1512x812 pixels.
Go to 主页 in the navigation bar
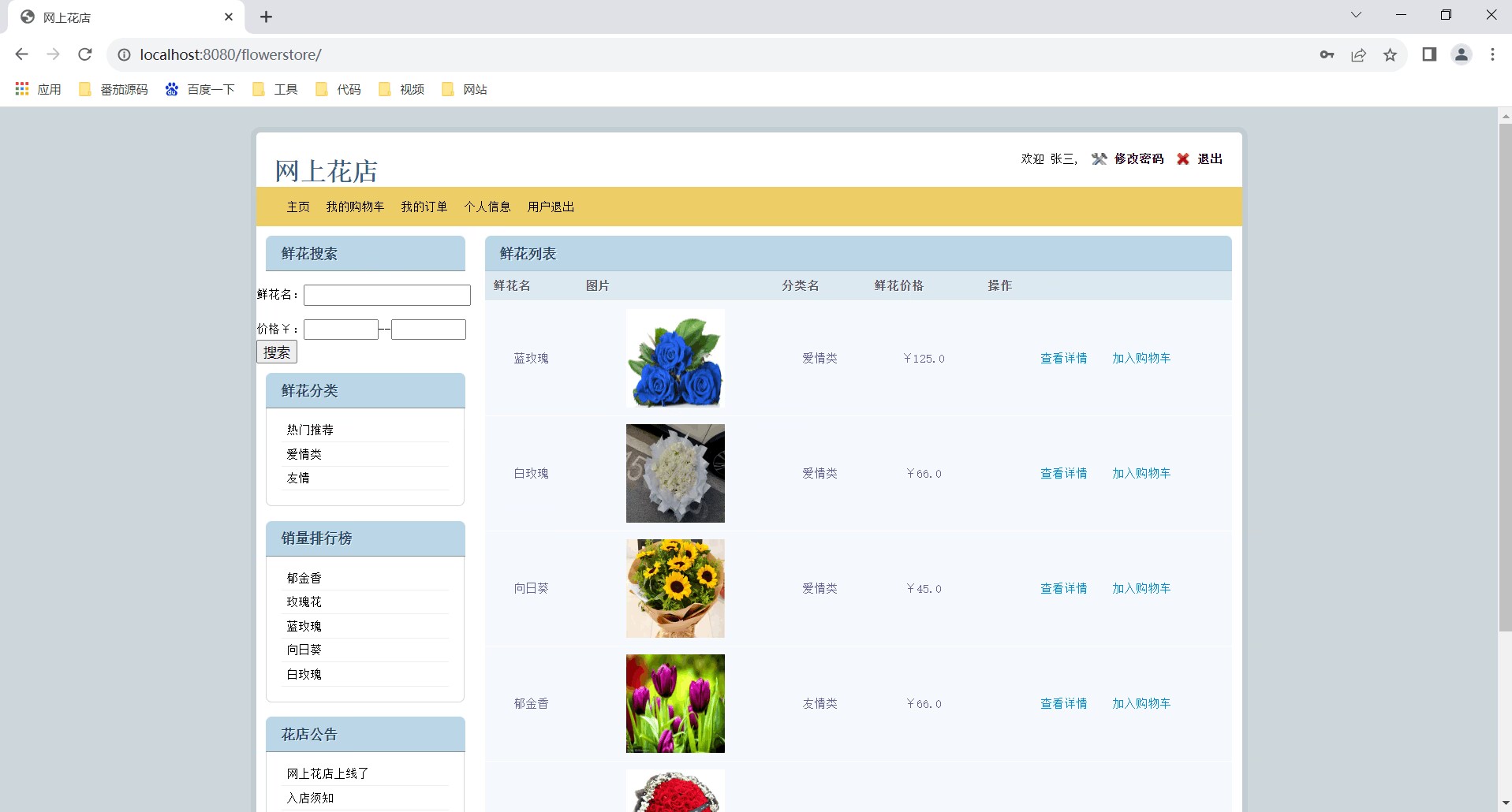(x=298, y=207)
